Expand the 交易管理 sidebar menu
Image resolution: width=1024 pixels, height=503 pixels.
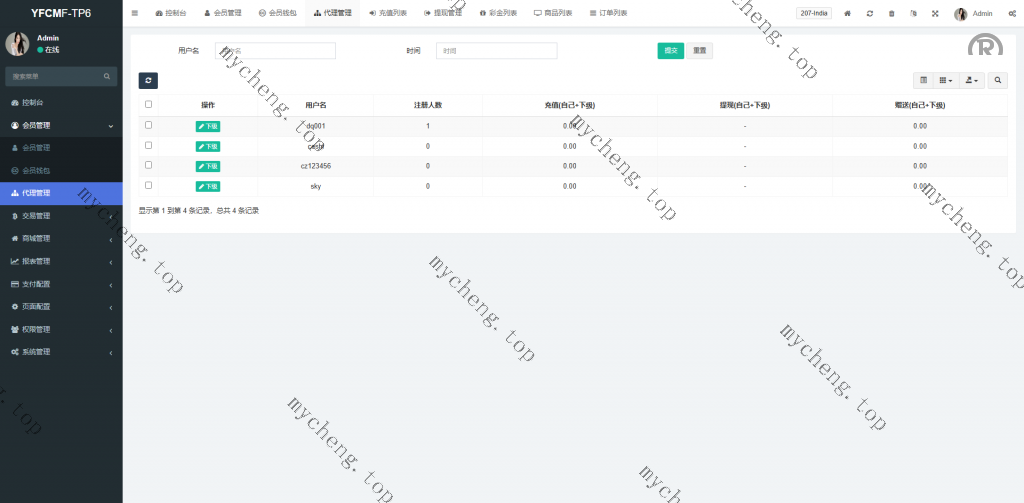pyautogui.click(x=61, y=216)
